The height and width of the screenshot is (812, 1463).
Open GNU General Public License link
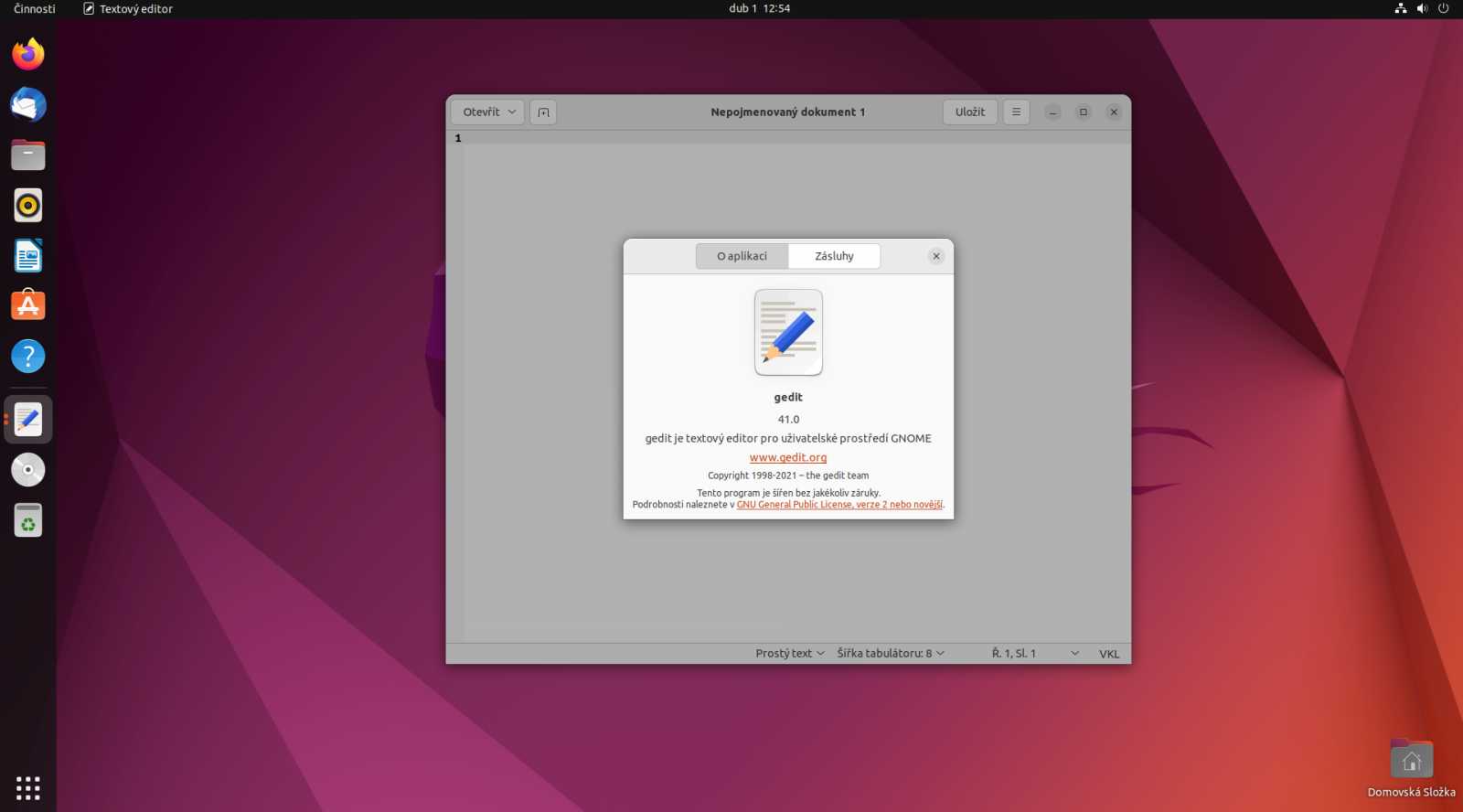(x=839, y=505)
